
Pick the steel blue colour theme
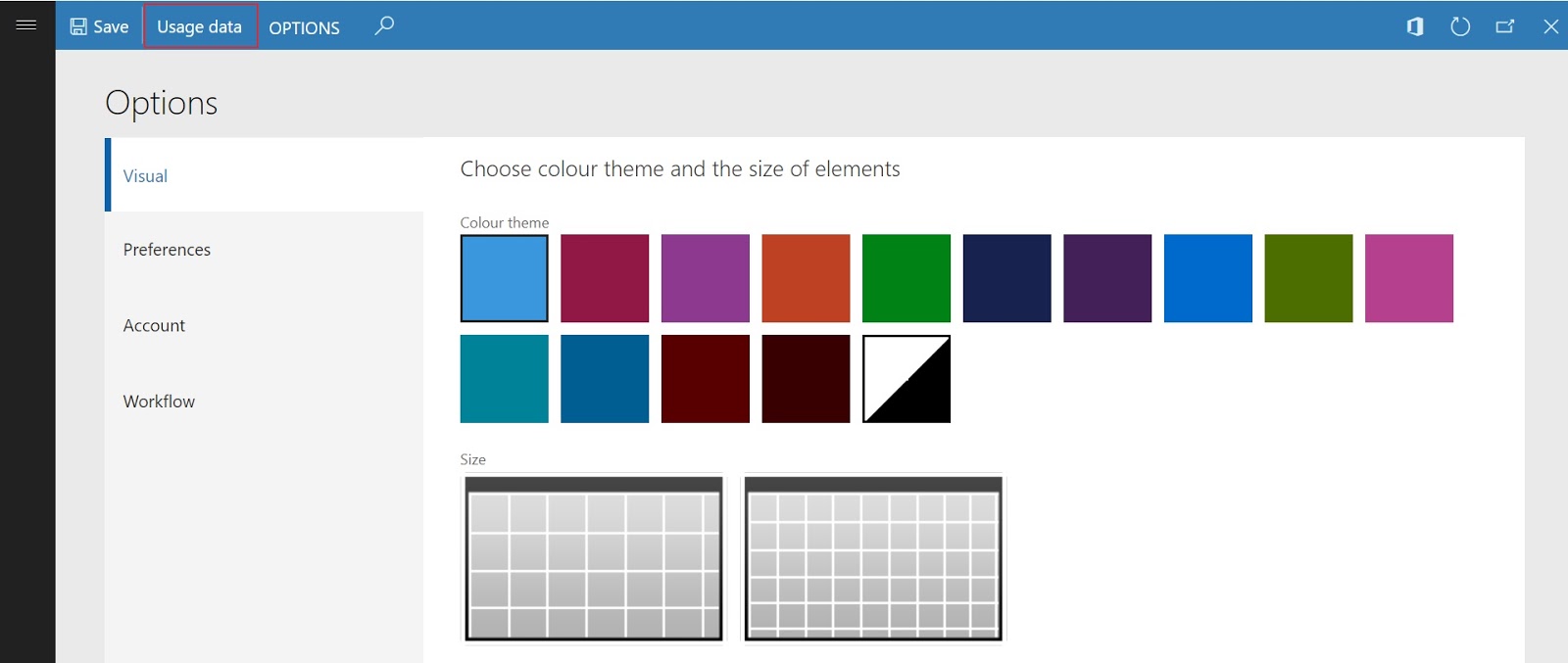(605, 379)
